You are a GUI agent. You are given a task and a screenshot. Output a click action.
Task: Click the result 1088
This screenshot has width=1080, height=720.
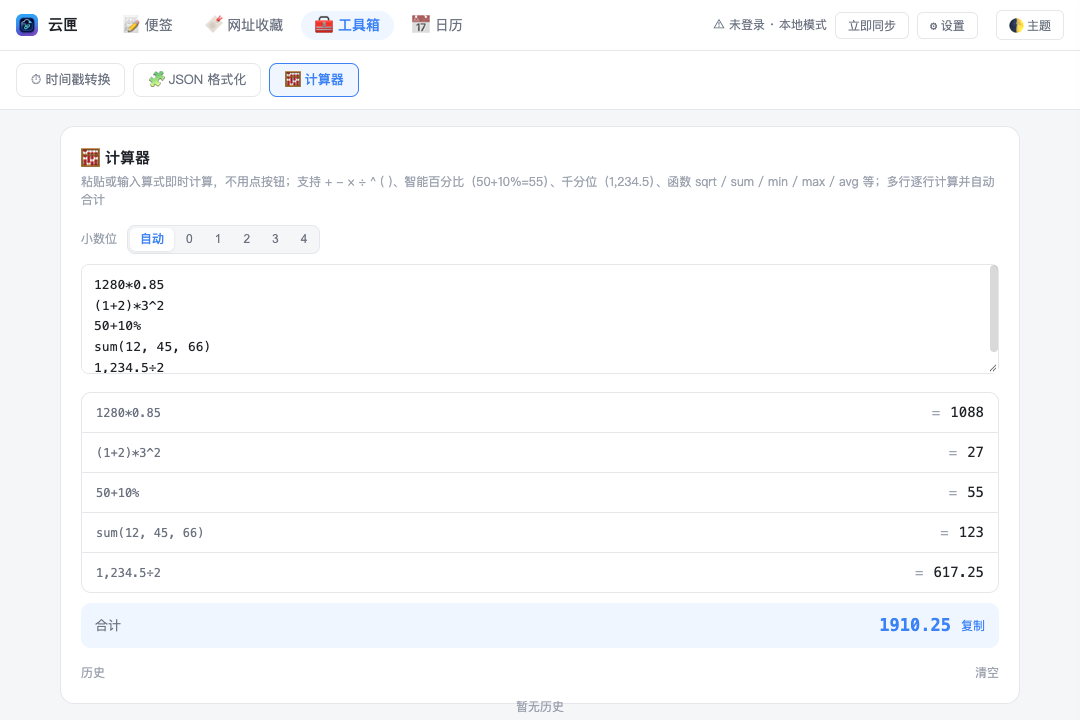(x=967, y=412)
